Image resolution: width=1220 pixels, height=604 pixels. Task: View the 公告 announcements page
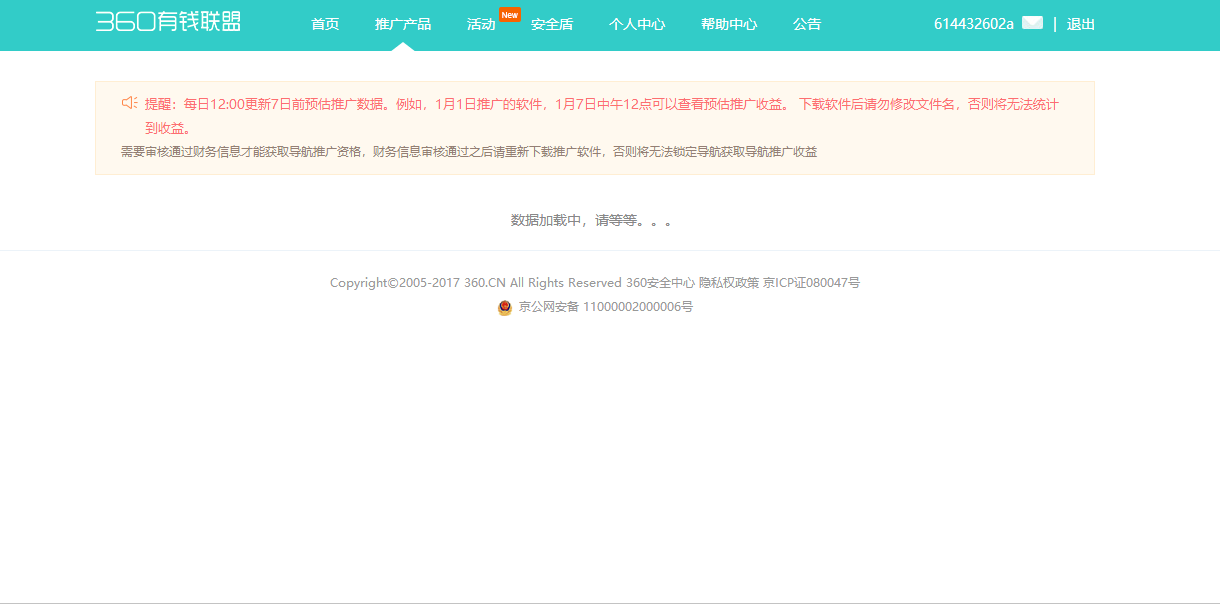coord(807,24)
